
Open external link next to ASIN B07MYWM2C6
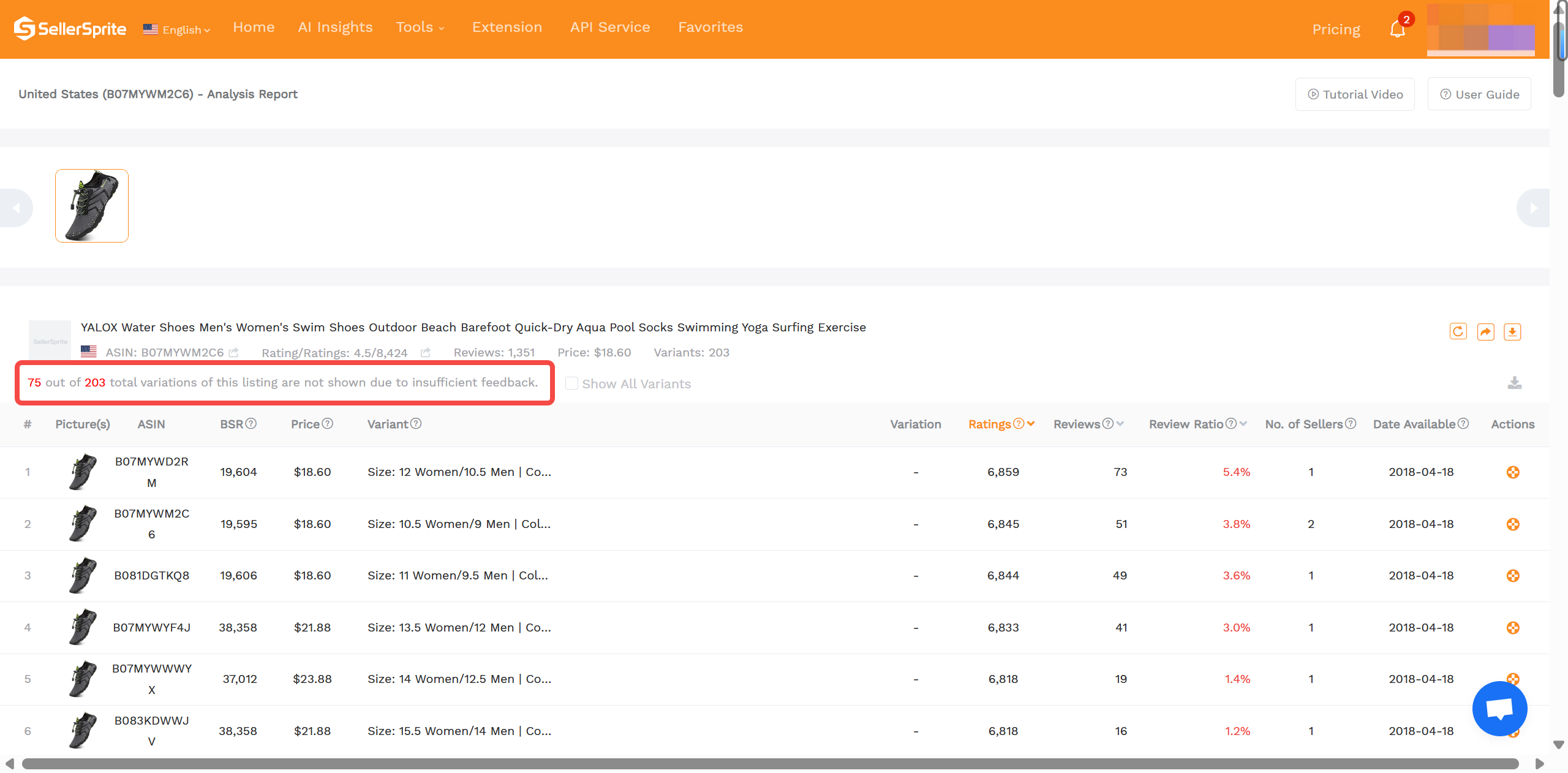pos(233,353)
